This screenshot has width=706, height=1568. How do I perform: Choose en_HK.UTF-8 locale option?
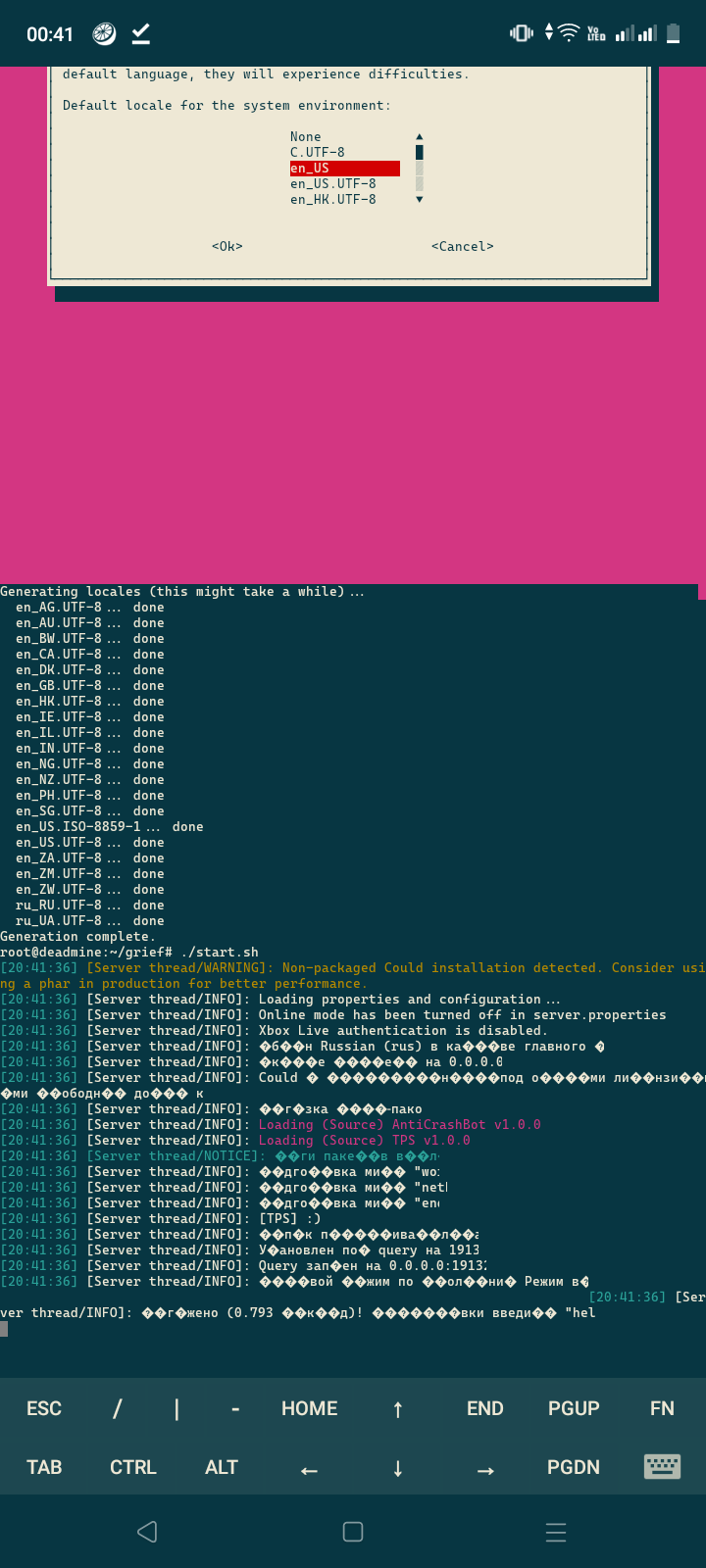[x=333, y=200]
